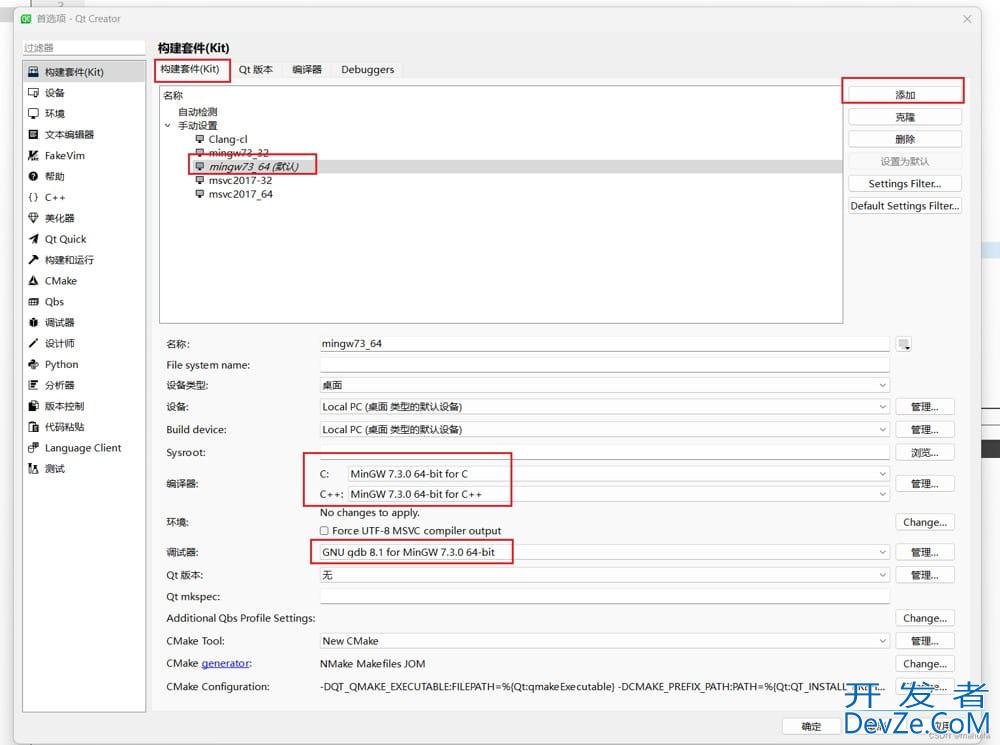Open the 构建套件(Kit) category icon in sidebar

pyautogui.click(x=33, y=72)
